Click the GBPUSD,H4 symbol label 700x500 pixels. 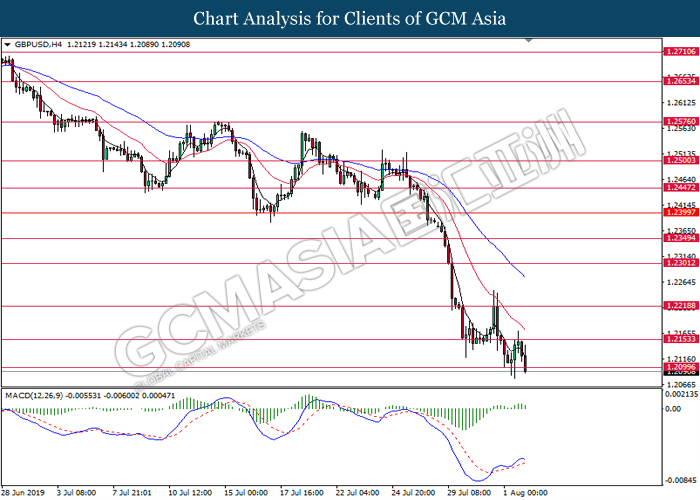pos(36,45)
